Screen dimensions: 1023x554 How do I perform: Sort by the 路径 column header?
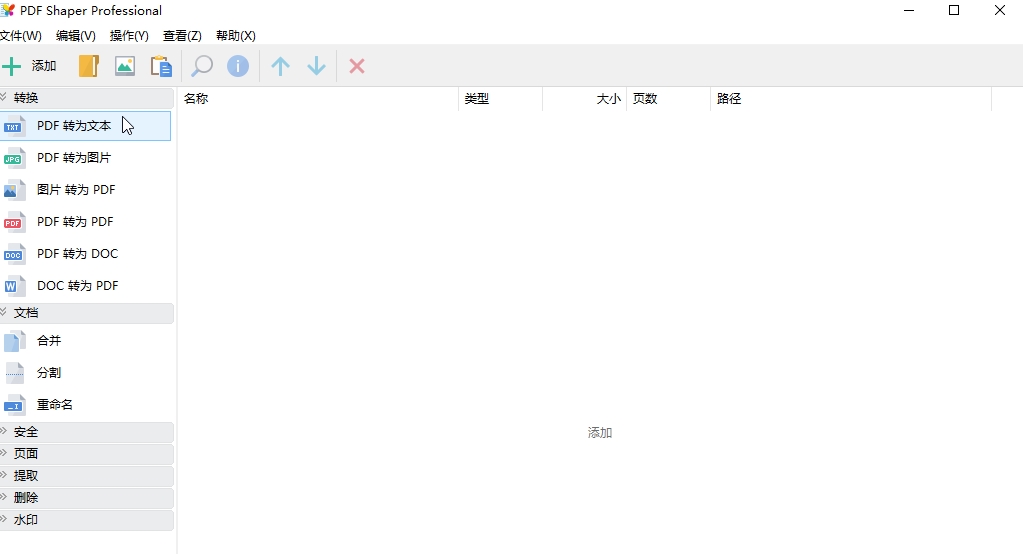coord(851,99)
